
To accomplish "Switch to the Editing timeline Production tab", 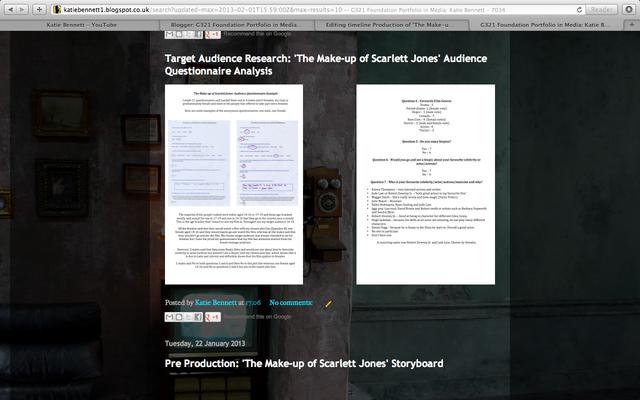I will pyautogui.click(x=390, y=25).
